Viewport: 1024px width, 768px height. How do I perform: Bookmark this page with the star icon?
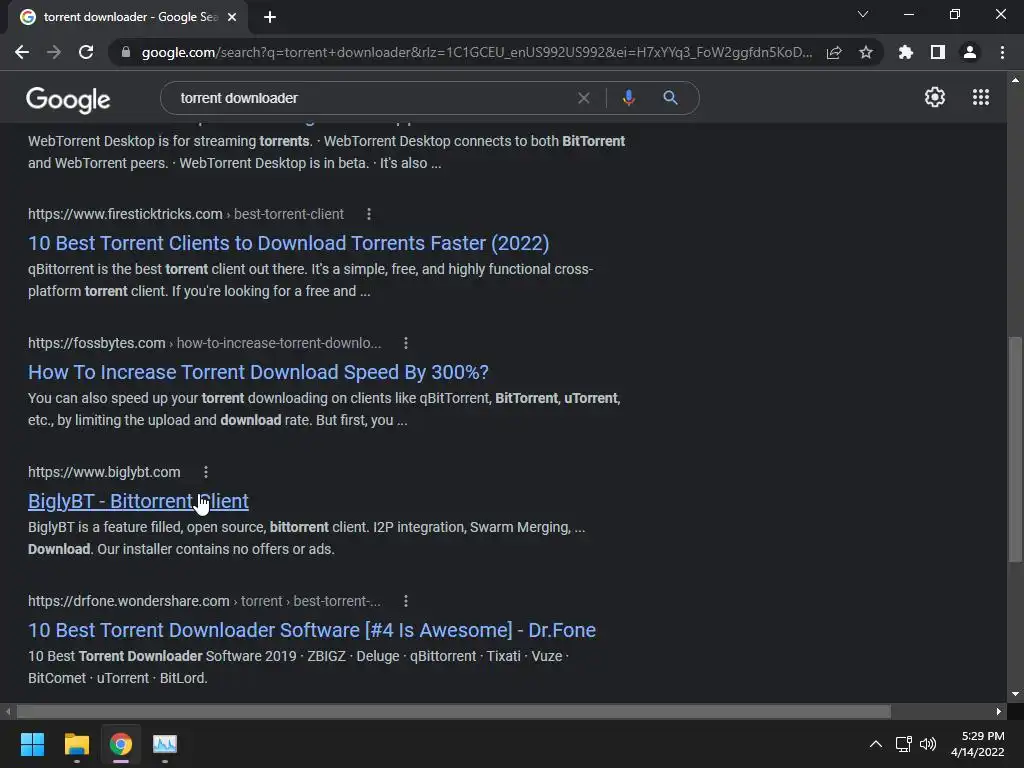tap(866, 52)
